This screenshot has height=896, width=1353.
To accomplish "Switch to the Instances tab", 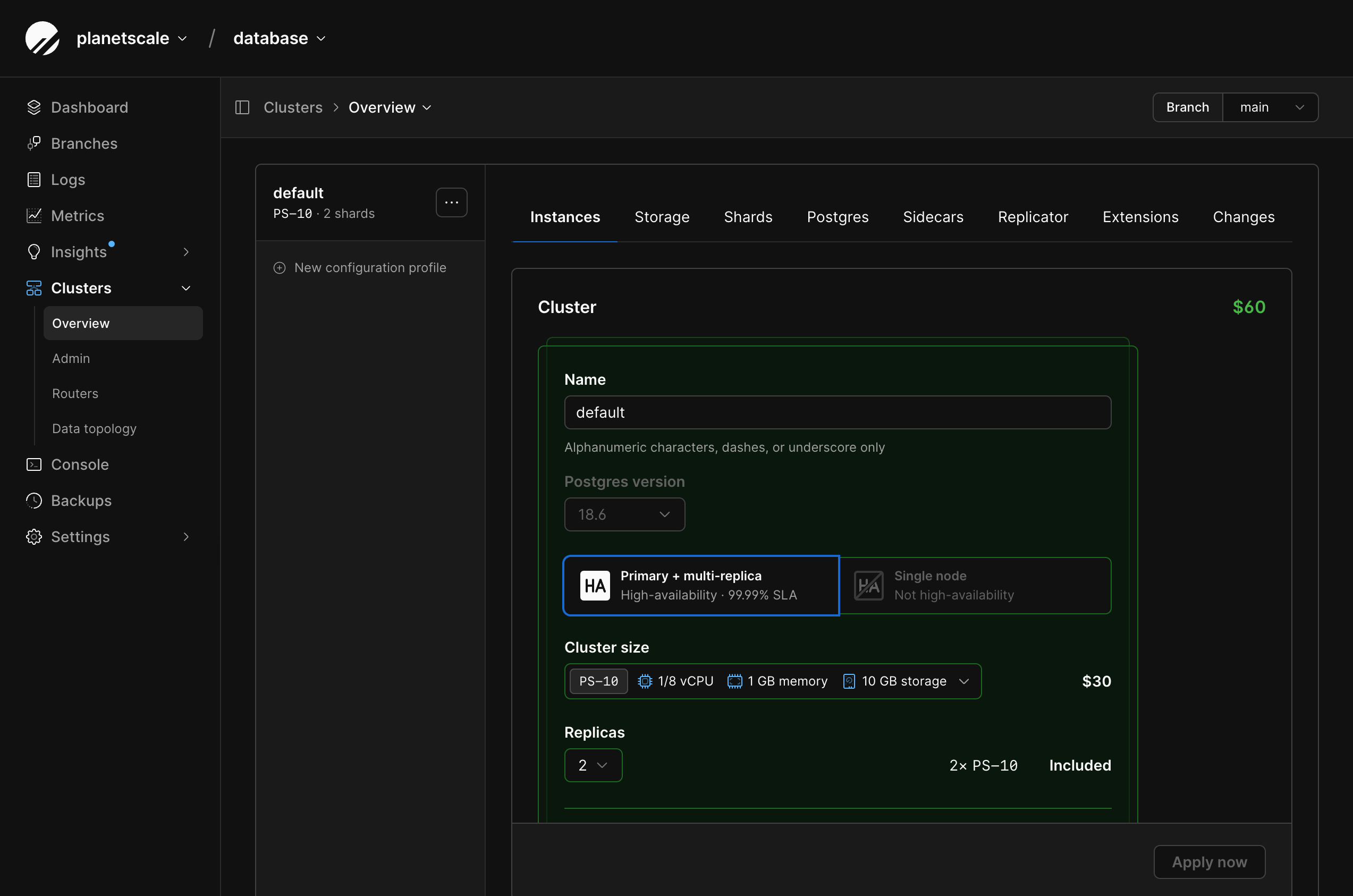I will (x=564, y=217).
